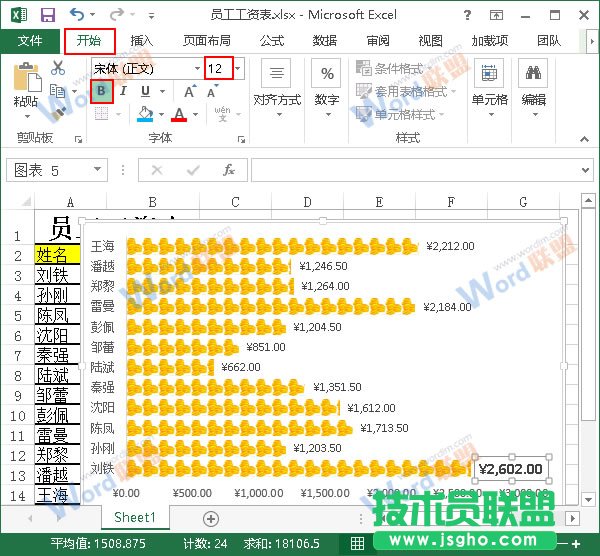
Task: Expand the font color dropdown arrow
Action: pyautogui.click(x=196, y=114)
